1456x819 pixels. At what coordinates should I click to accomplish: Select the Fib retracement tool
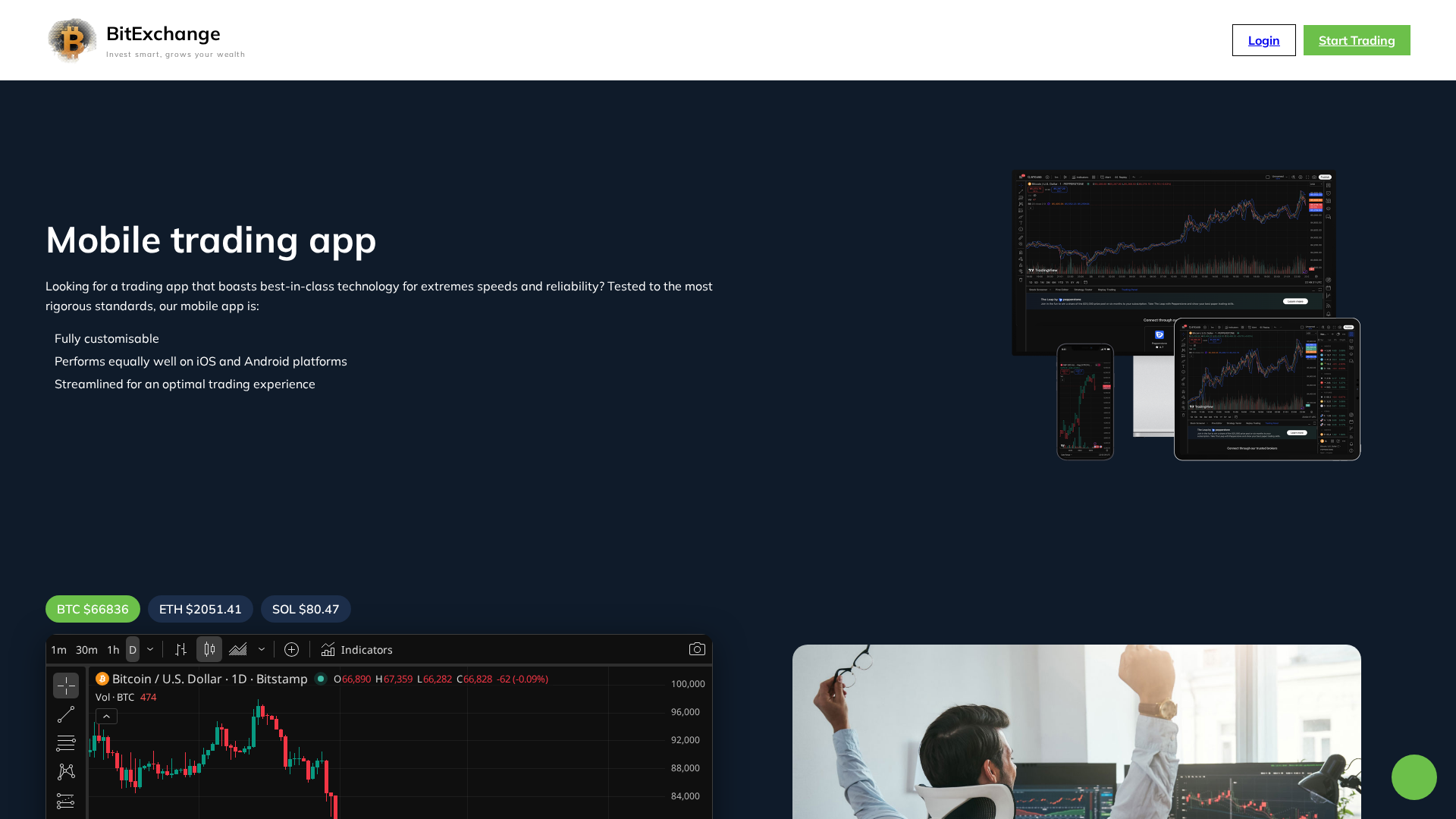pos(66,743)
